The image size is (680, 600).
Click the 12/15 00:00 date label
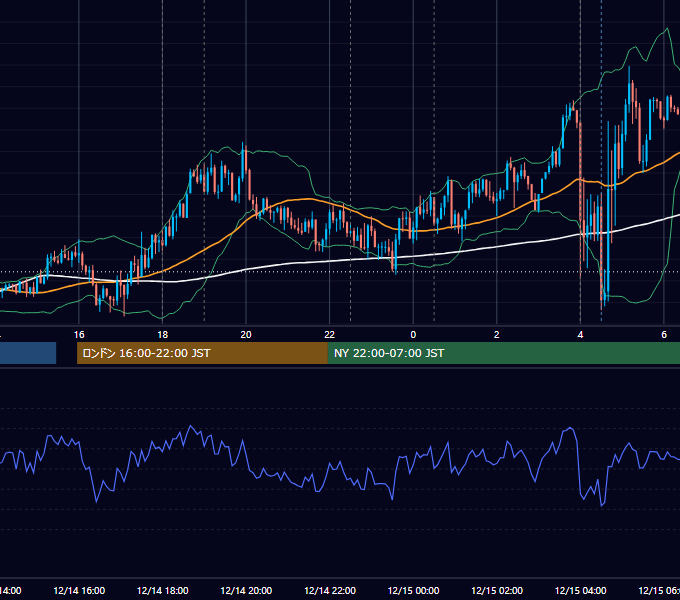[x=413, y=590]
